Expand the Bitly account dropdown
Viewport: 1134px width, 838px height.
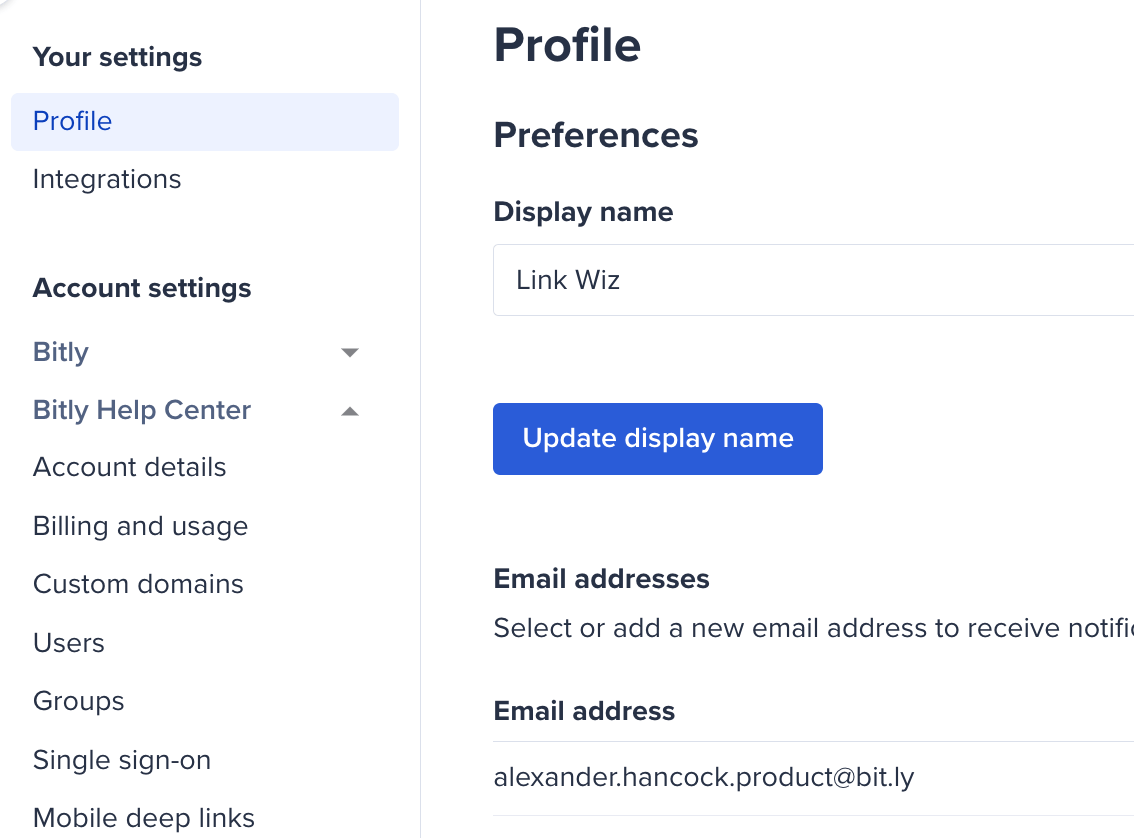pyautogui.click(x=349, y=352)
